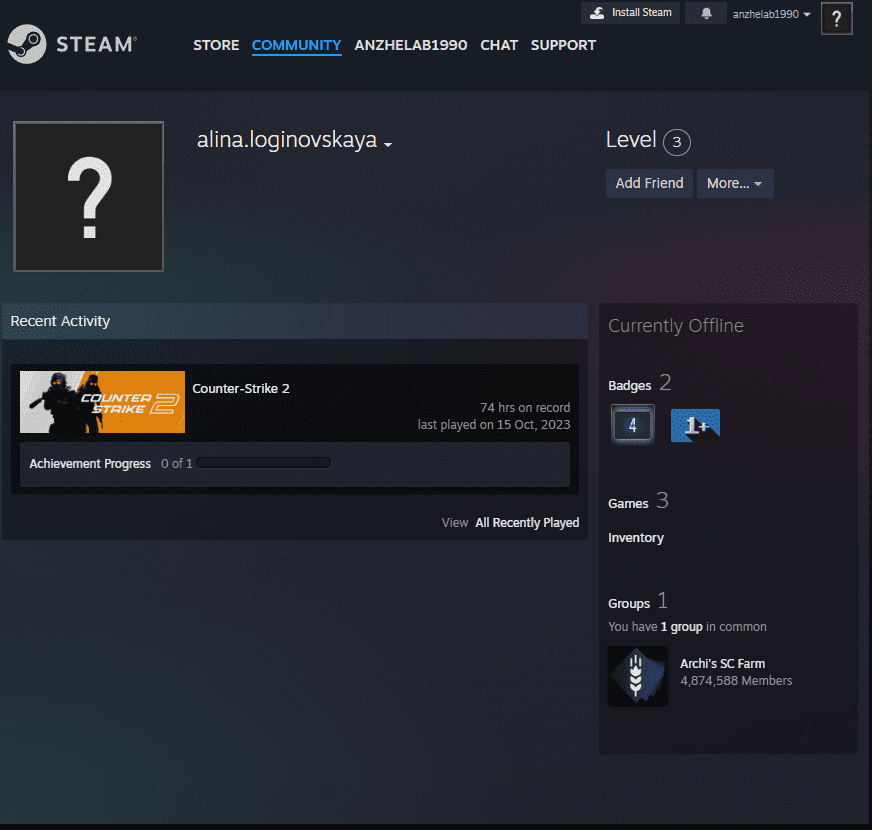This screenshot has height=830, width=872.
Task: View the level 4 badge
Action: click(x=632, y=424)
